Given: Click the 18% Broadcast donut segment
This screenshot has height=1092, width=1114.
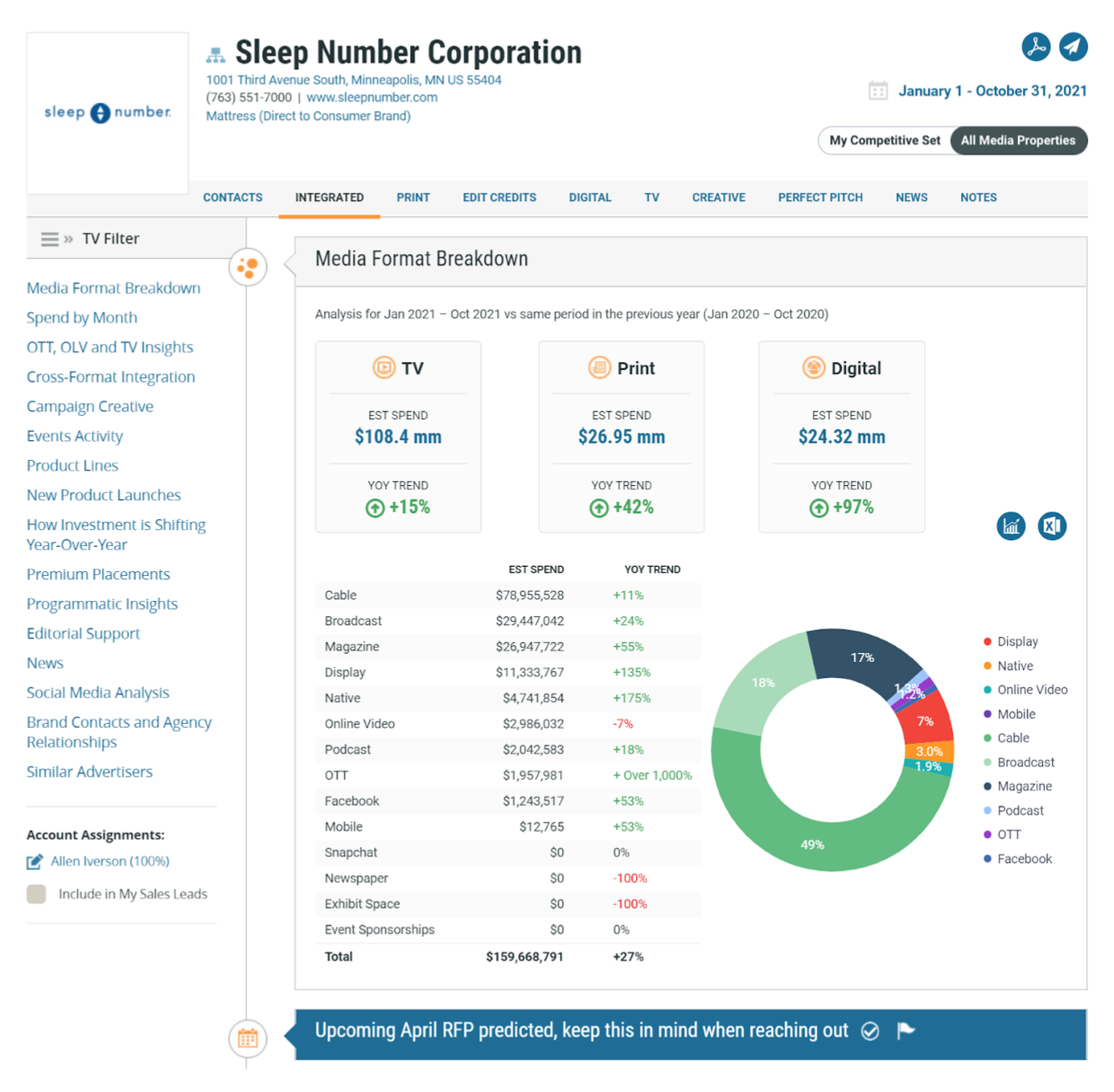Looking at the screenshot, I should point(762,683).
